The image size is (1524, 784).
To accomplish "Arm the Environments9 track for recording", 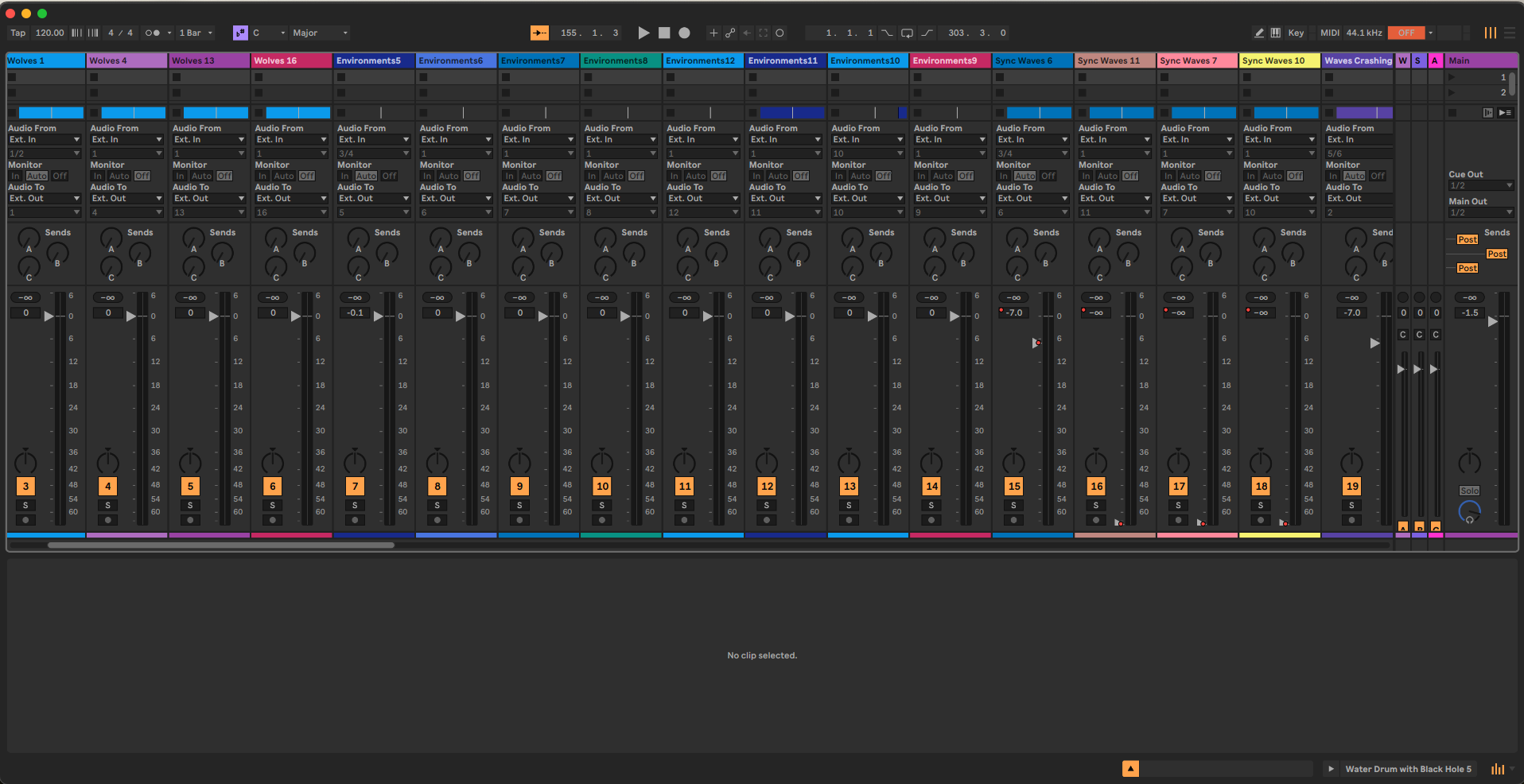I will (931, 520).
